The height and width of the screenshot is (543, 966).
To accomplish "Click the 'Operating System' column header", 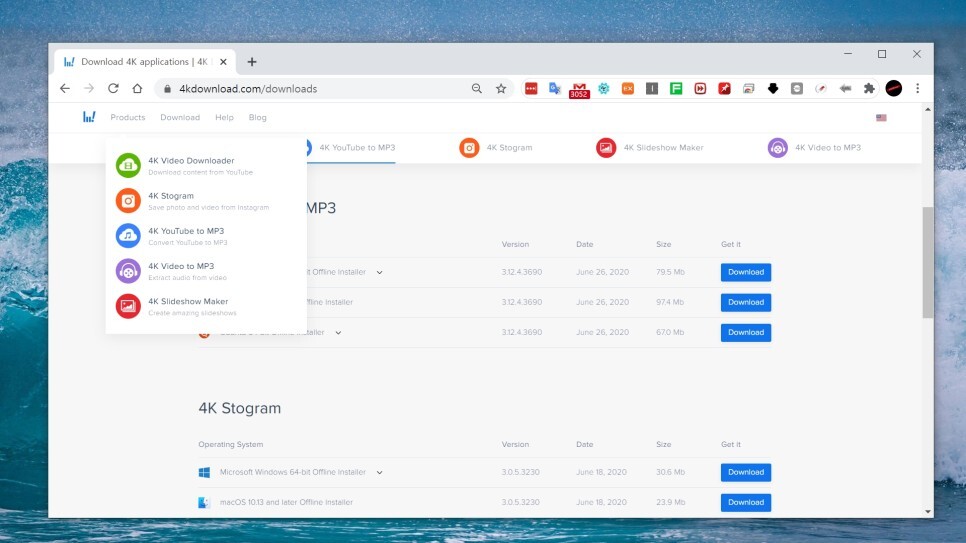I will coord(230,444).
